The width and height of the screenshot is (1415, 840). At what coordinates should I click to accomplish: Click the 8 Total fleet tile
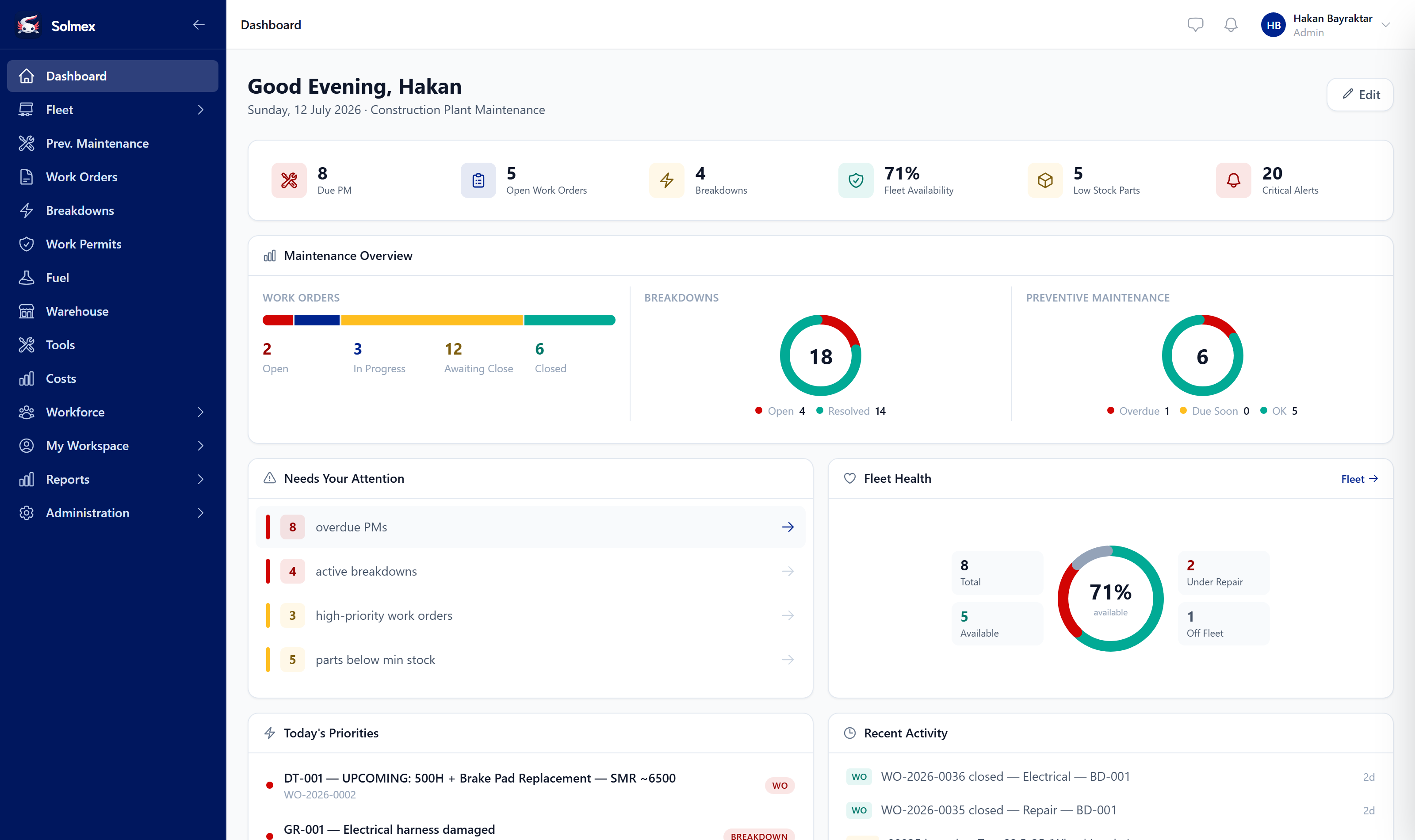(x=997, y=573)
